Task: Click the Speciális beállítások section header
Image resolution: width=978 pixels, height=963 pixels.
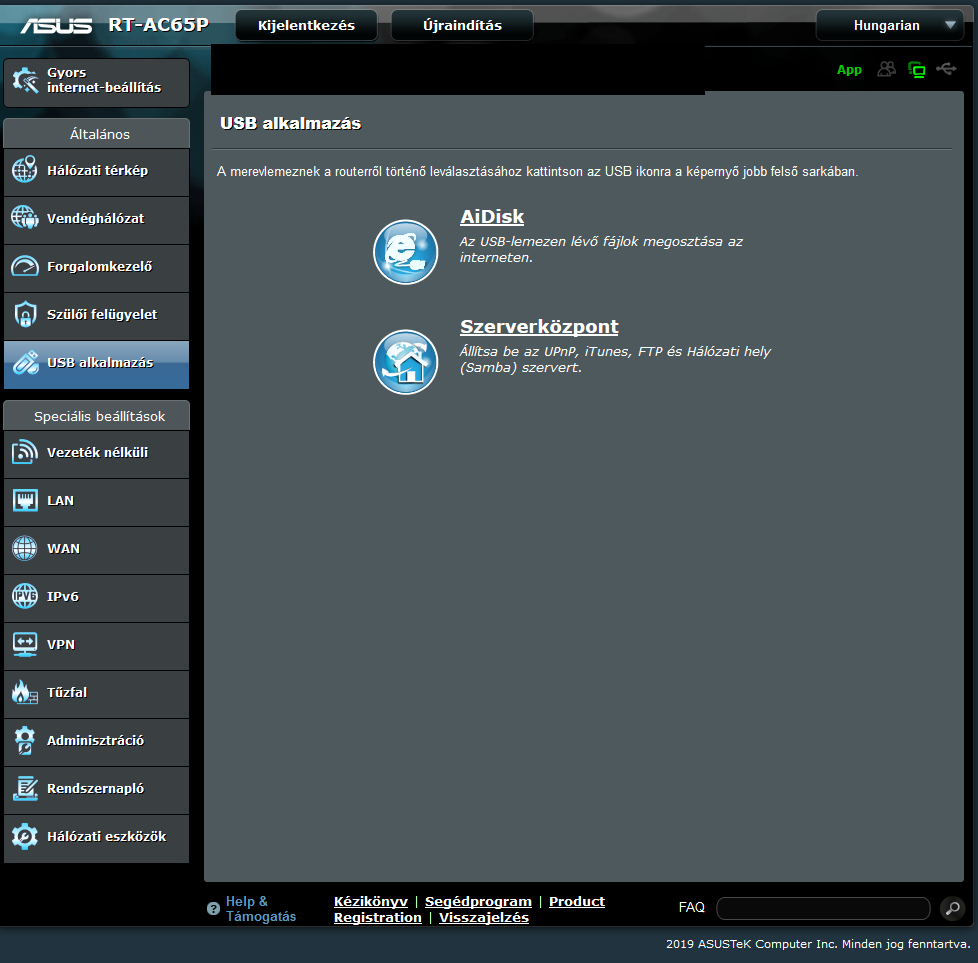Action: coord(97,416)
